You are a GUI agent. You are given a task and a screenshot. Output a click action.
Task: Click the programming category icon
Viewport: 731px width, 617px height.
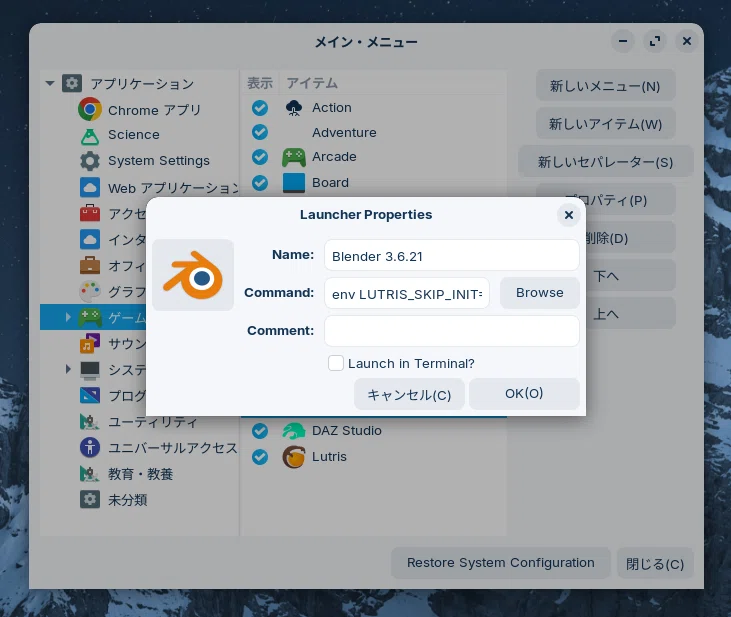90,395
